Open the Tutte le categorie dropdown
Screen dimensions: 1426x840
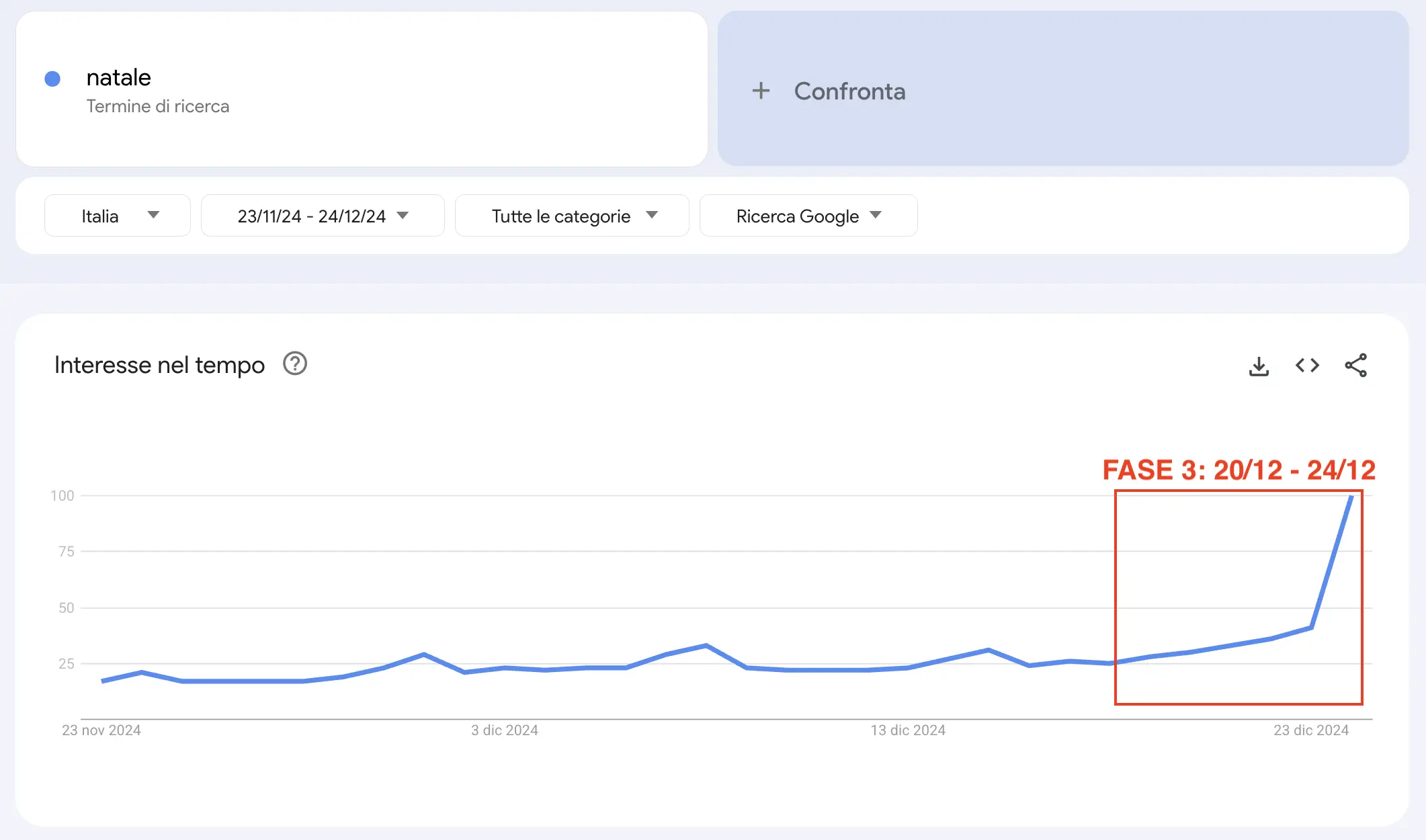point(572,216)
